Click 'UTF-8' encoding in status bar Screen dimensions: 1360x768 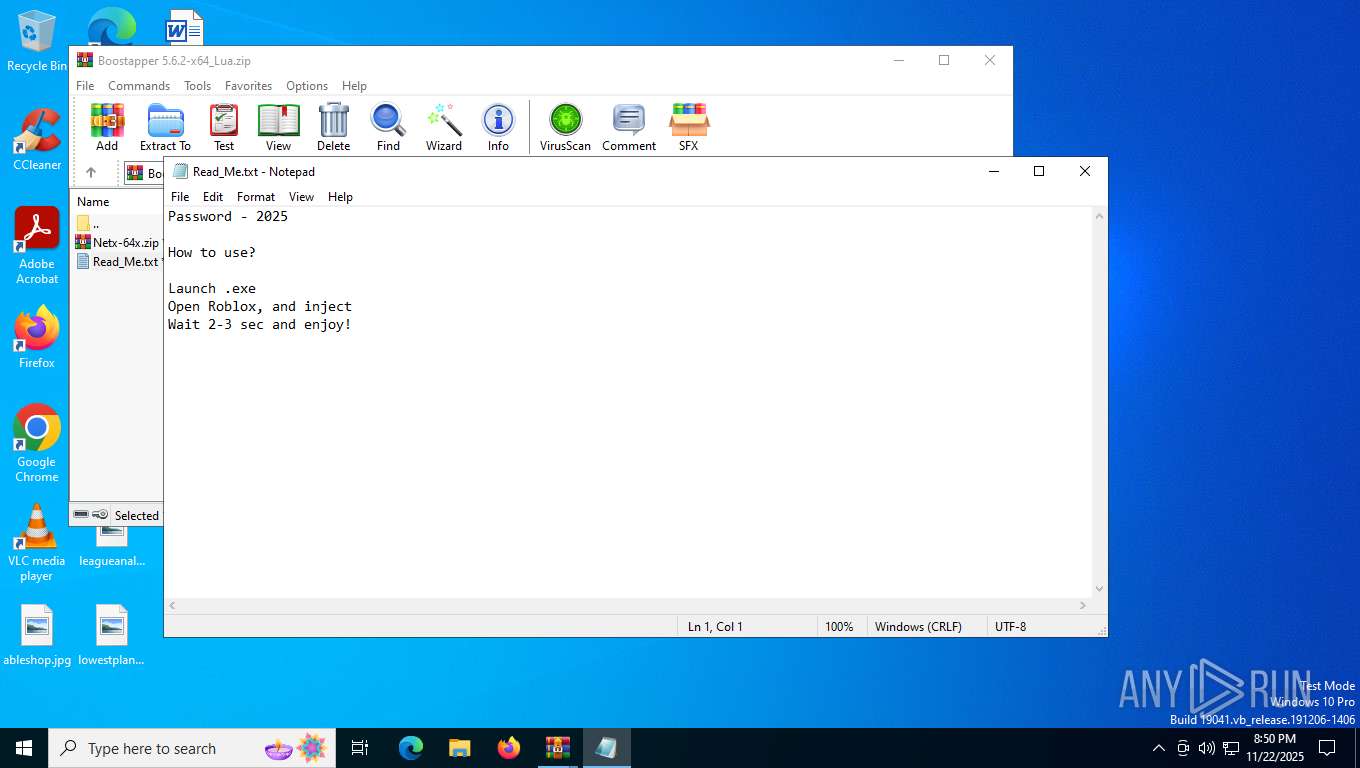1010,627
